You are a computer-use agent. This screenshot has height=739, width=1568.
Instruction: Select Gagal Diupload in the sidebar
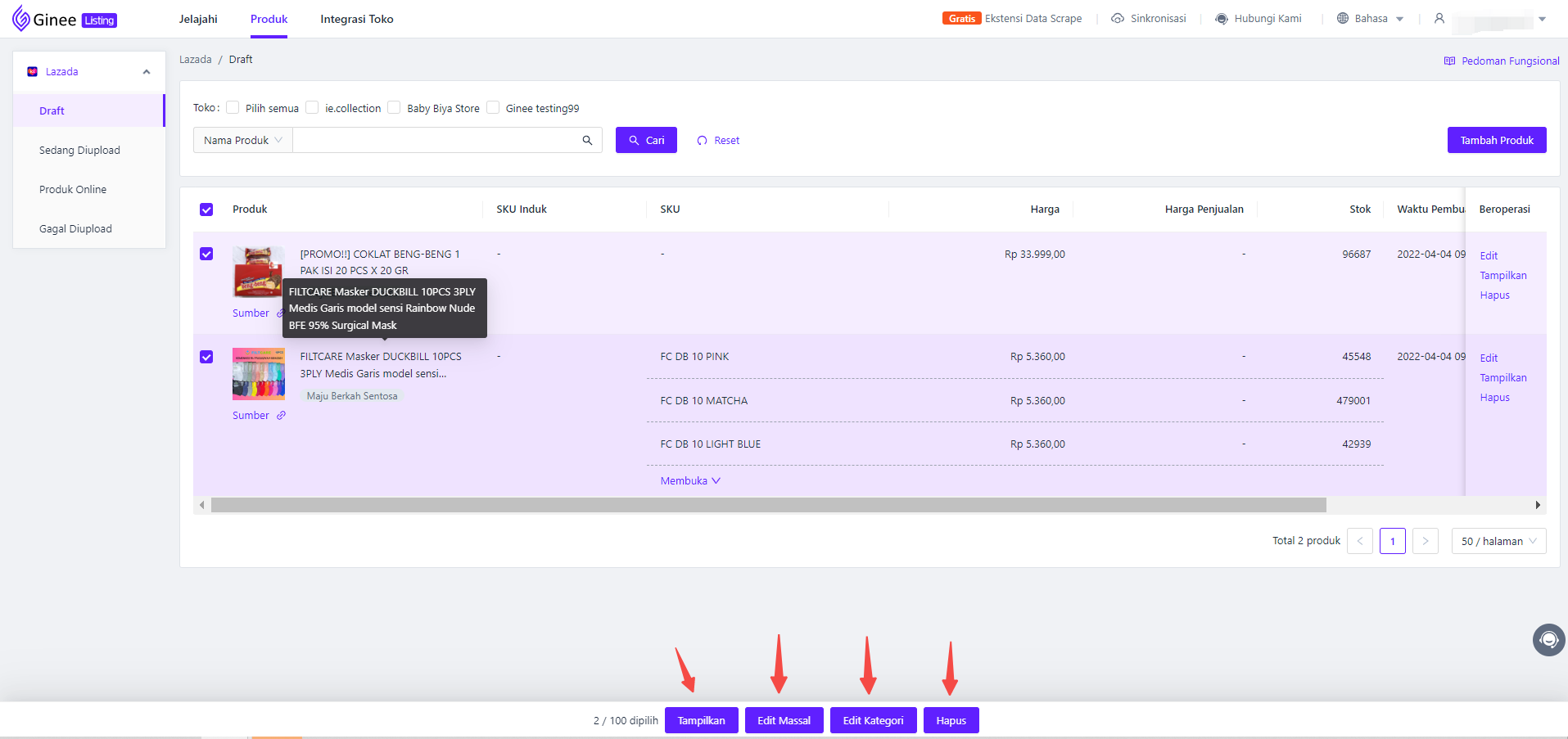[x=88, y=228]
